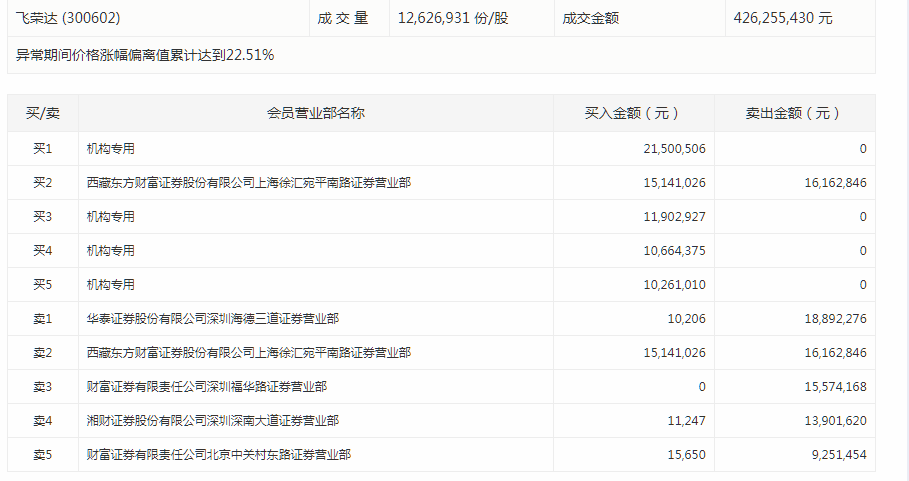The height and width of the screenshot is (481, 909).
Task: Select the 买/卖 column header
Action: click(42, 113)
